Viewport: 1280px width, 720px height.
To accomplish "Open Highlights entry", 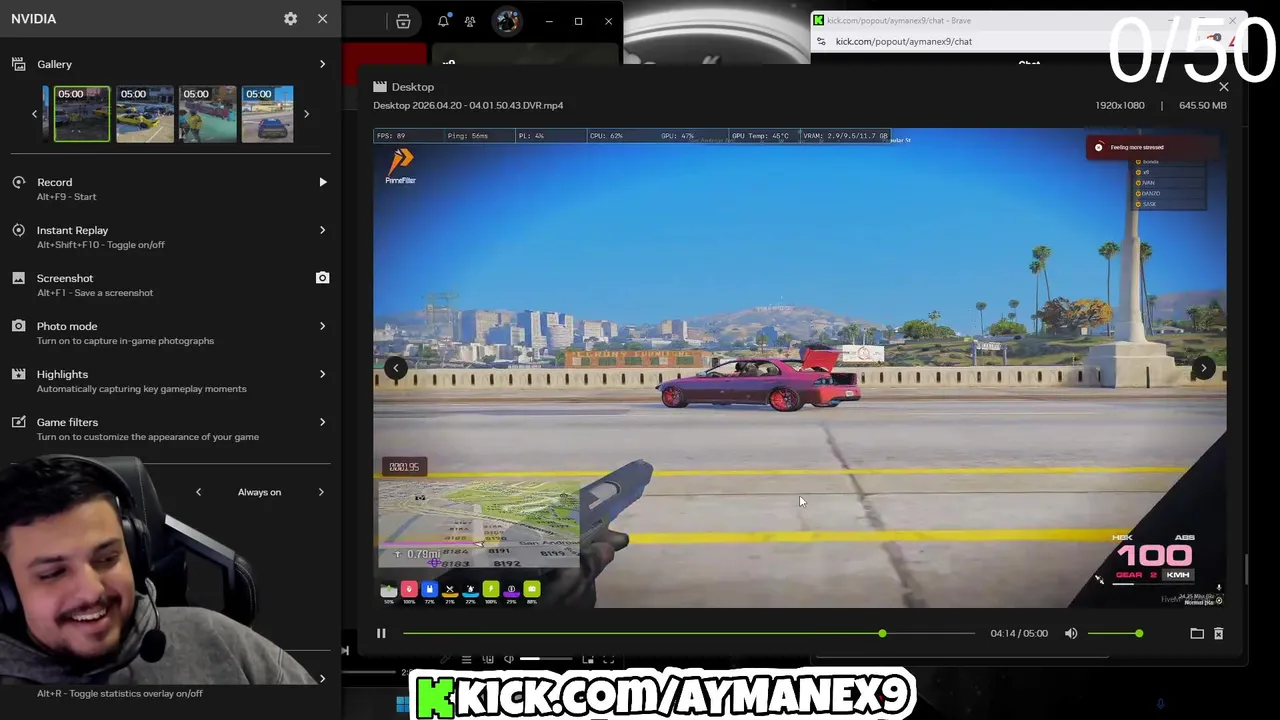I will coord(170,380).
